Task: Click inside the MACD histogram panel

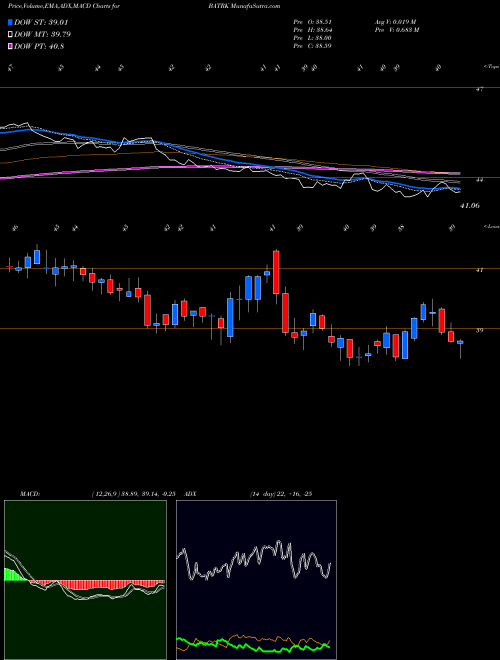Action: point(85,580)
